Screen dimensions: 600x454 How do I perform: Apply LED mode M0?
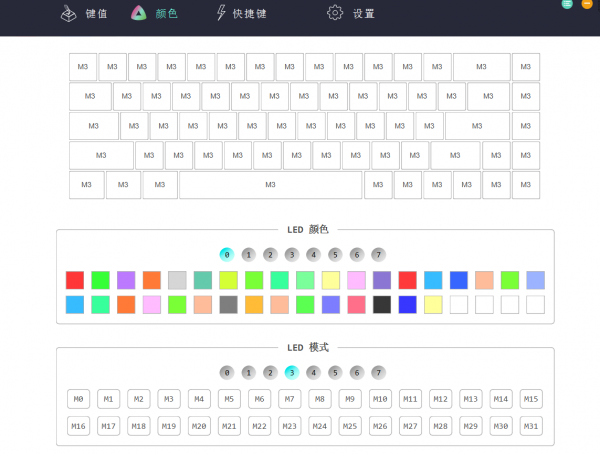[x=79, y=399]
